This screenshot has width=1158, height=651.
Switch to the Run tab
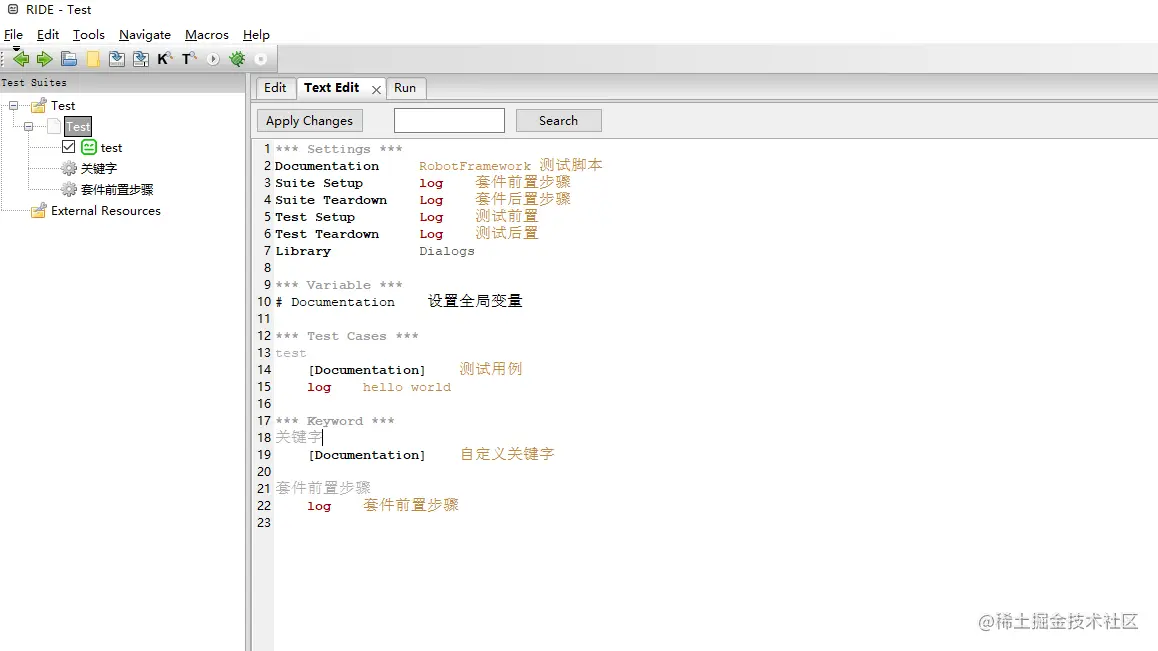(405, 88)
